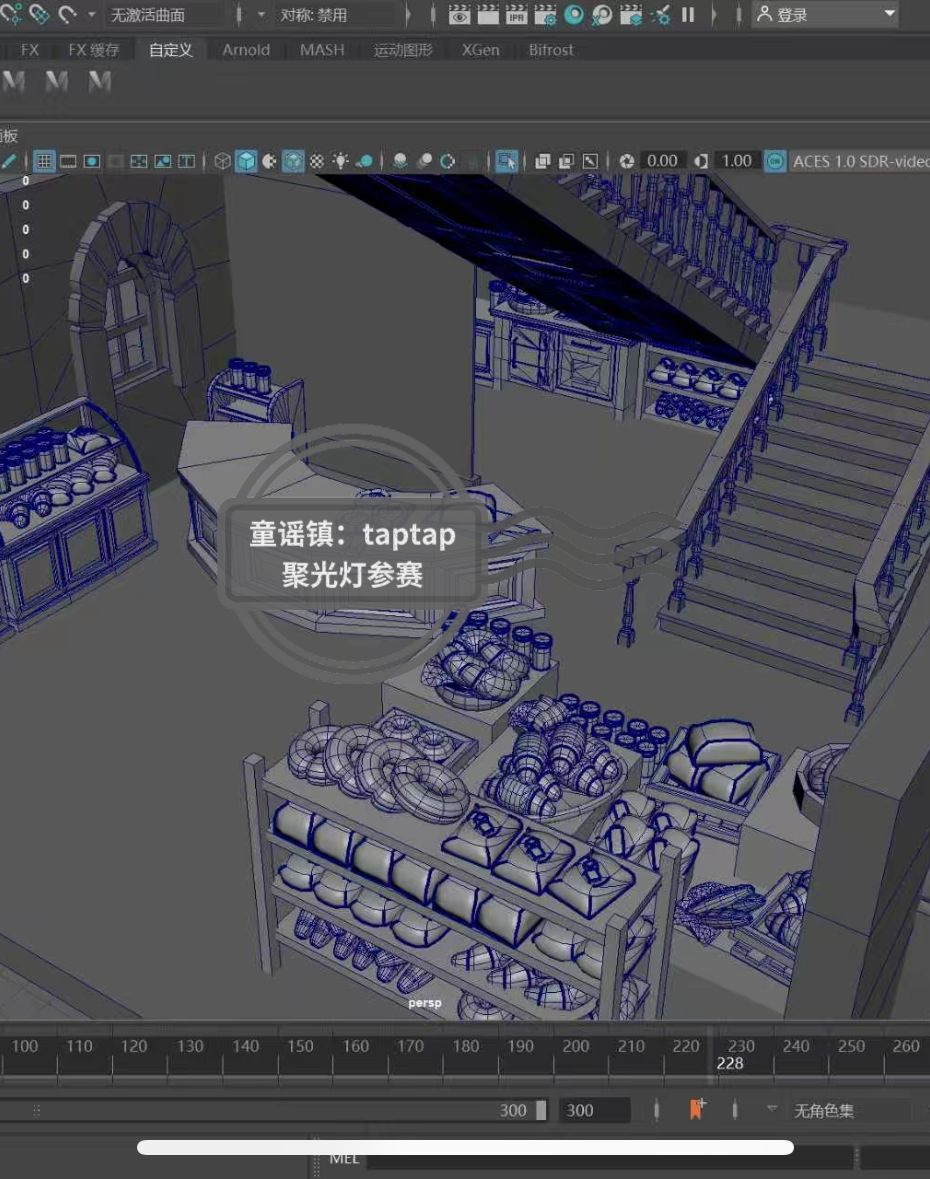Open the Render View window icon

(x=459, y=14)
